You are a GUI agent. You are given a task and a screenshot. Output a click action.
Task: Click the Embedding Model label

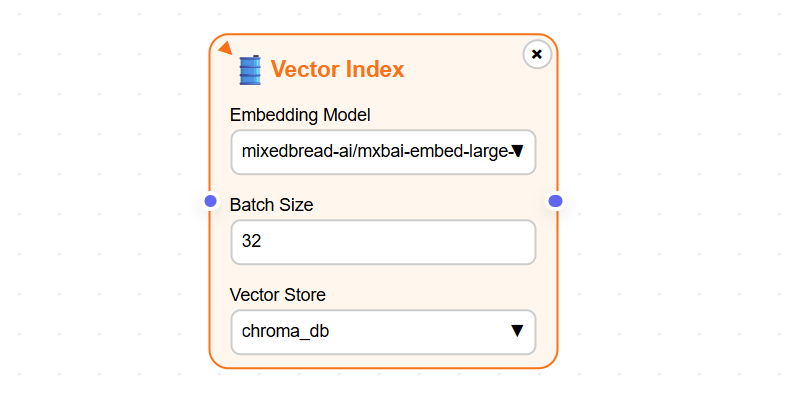tap(300, 115)
